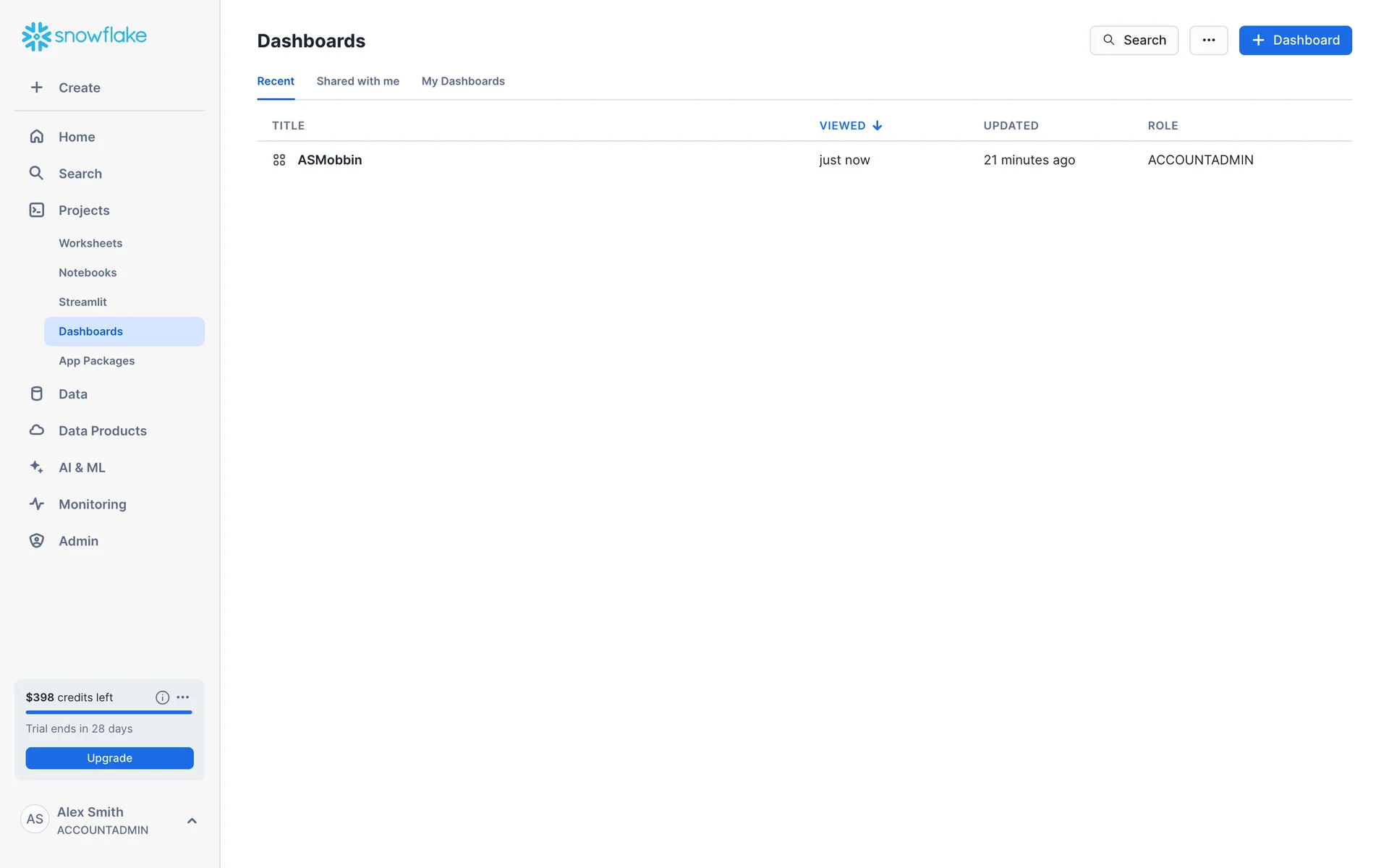Click the Home house icon

[37, 137]
